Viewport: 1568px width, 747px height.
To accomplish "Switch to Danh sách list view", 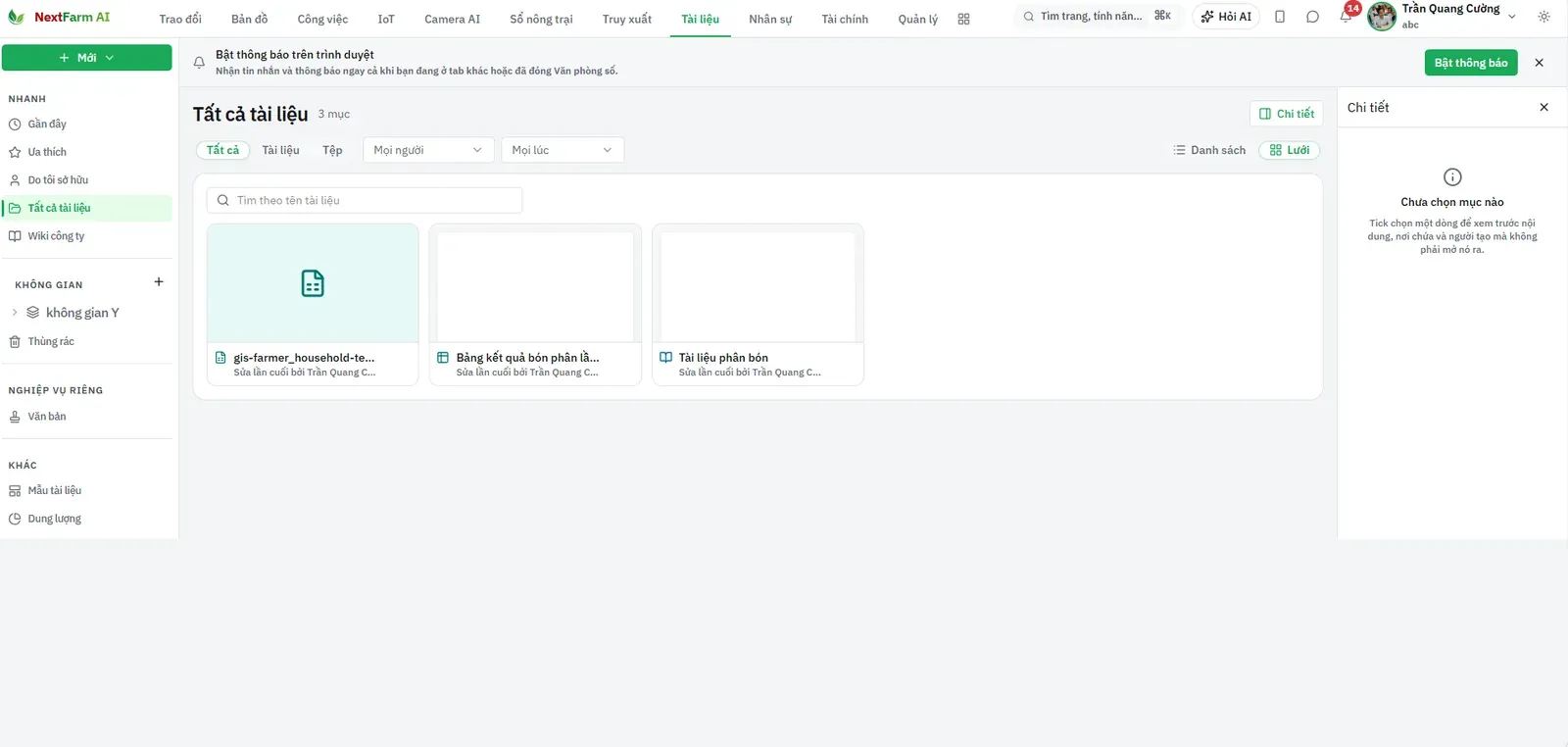I will (x=1209, y=150).
